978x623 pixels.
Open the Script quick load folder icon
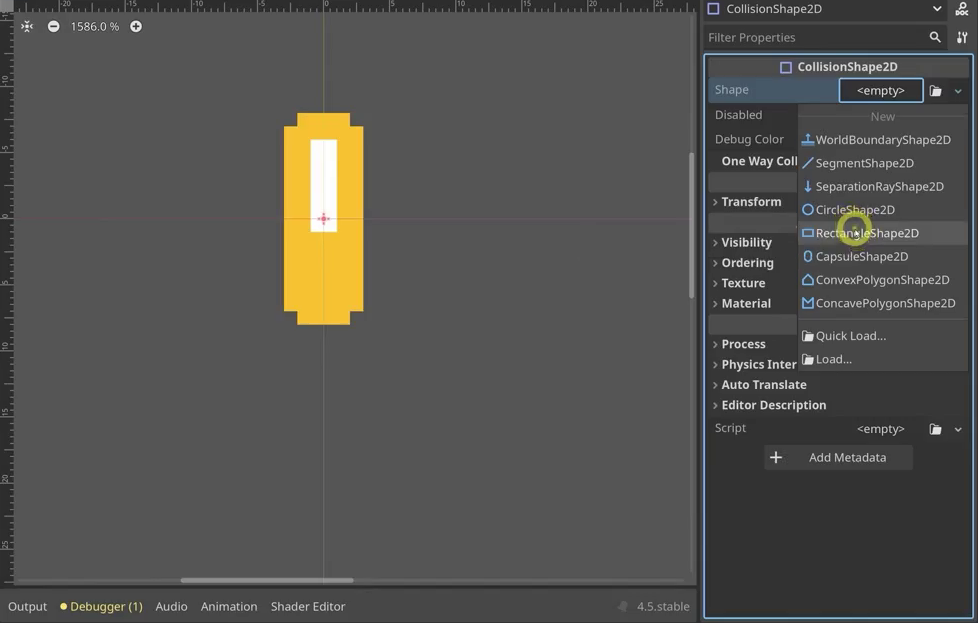pos(935,429)
